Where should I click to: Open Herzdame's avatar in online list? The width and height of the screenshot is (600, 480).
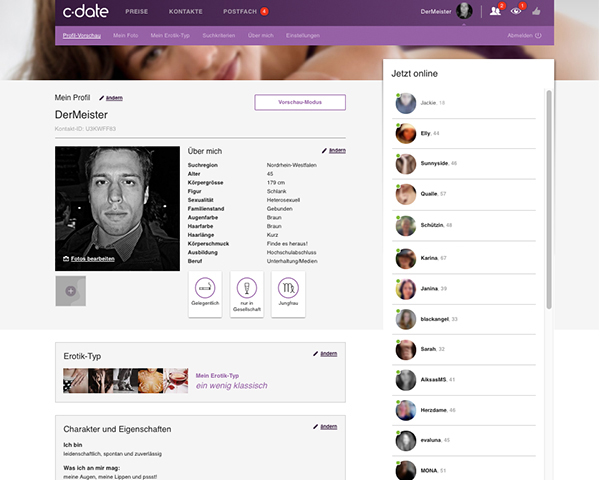click(406, 410)
